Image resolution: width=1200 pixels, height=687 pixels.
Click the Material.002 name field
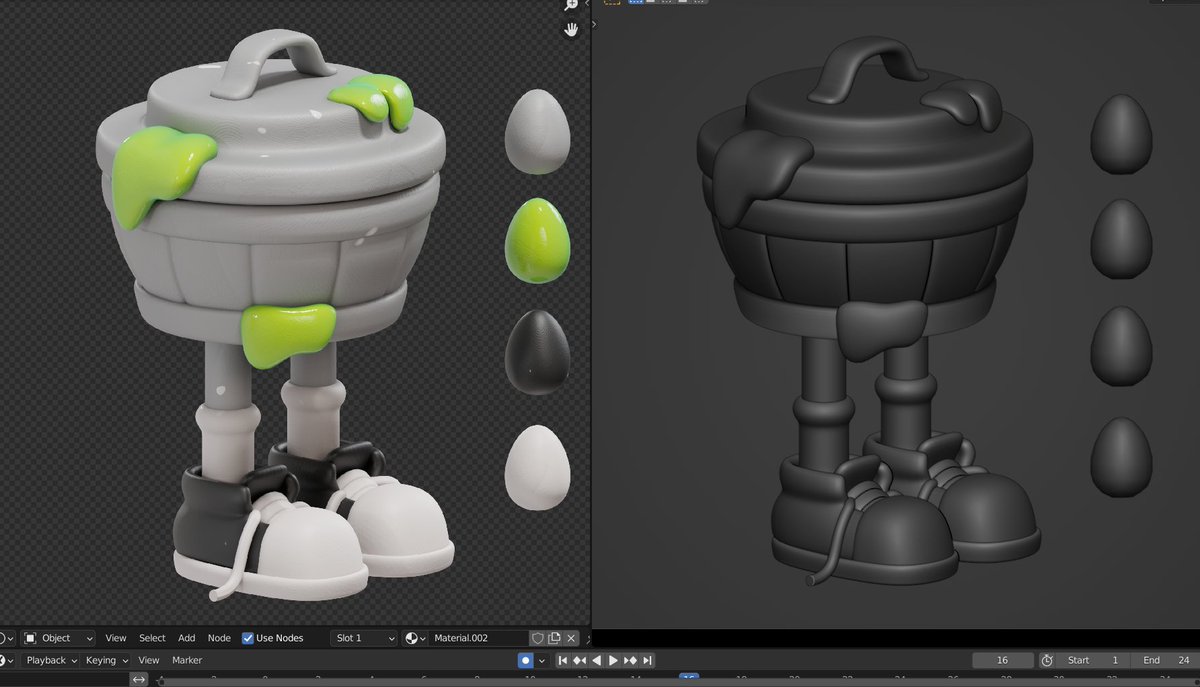tap(478, 638)
